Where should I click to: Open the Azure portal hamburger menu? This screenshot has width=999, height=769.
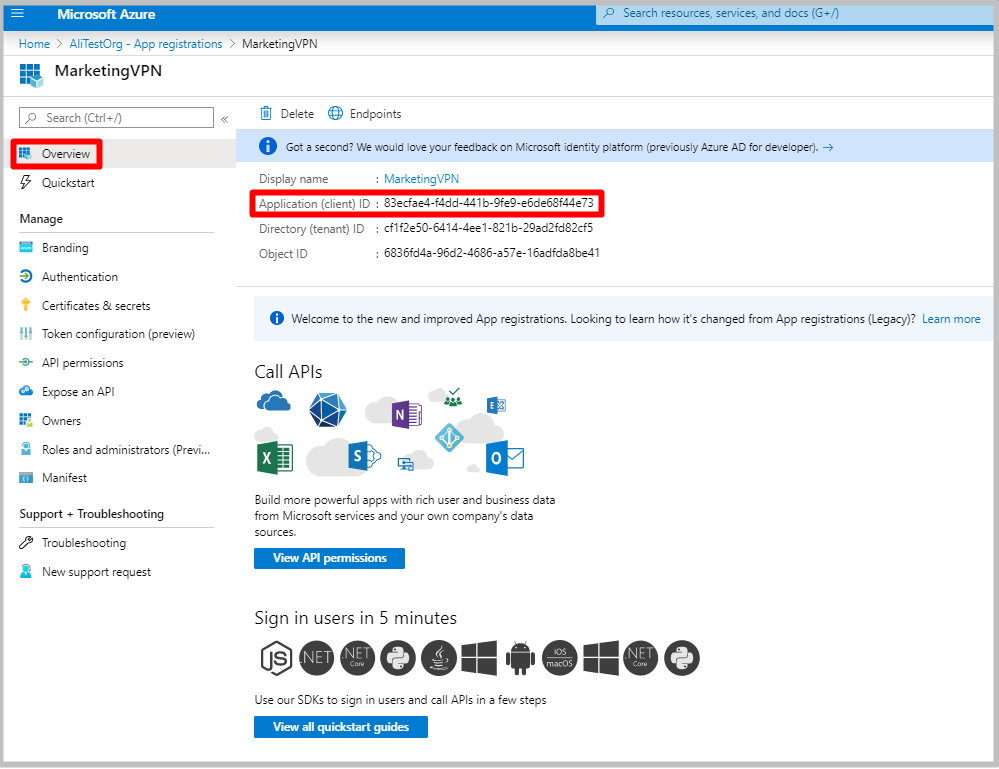17,13
